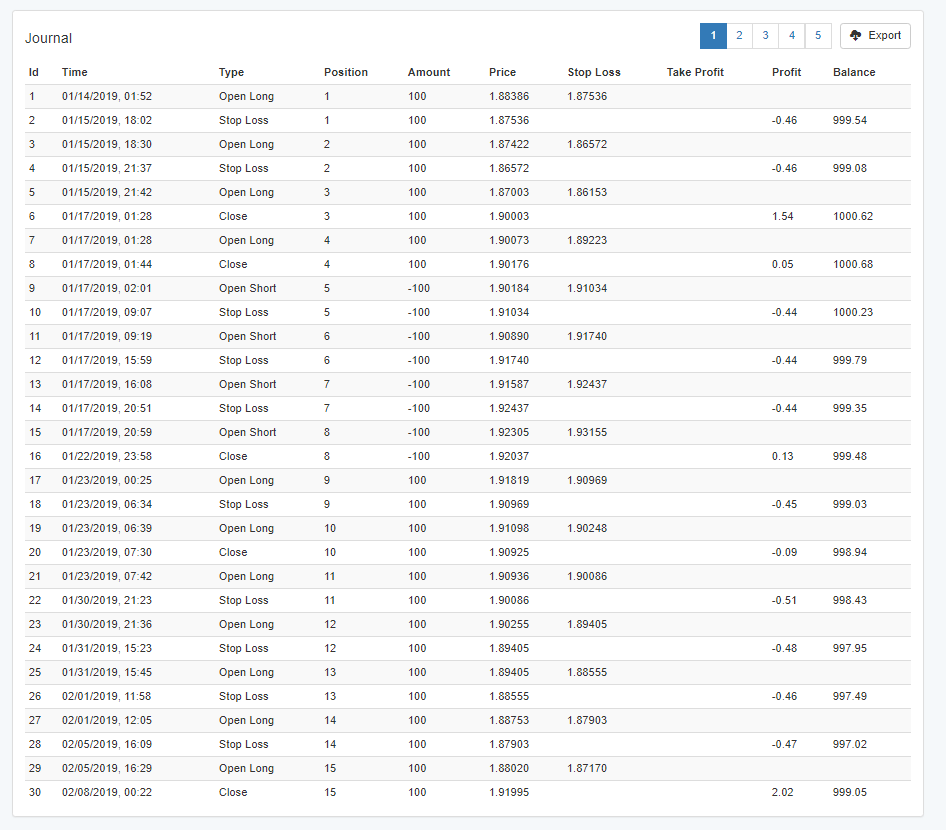The image size is (946, 830).
Task: Select stop loss value 1.90248
Action: tap(587, 528)
